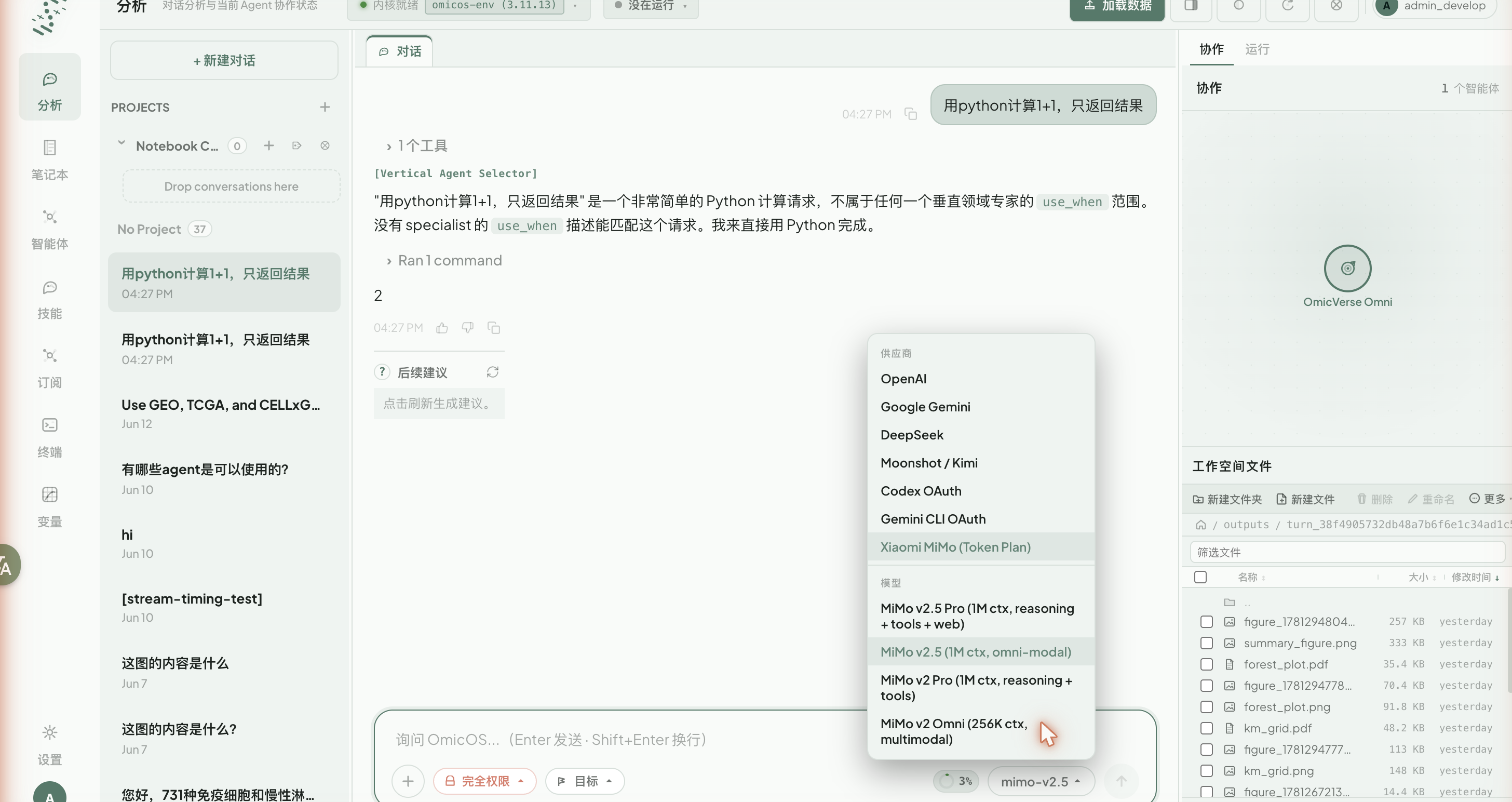The image size is (1512, 802).
Task: Open the 没在运行 status dropdown
Action: [651, 6]
